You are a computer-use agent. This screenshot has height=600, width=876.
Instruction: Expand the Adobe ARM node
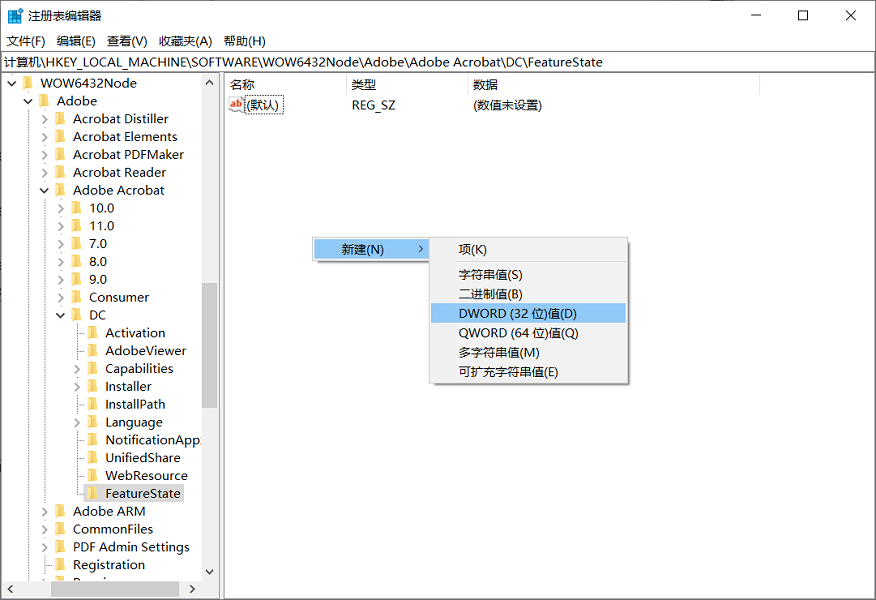click(x=45, y=512)
